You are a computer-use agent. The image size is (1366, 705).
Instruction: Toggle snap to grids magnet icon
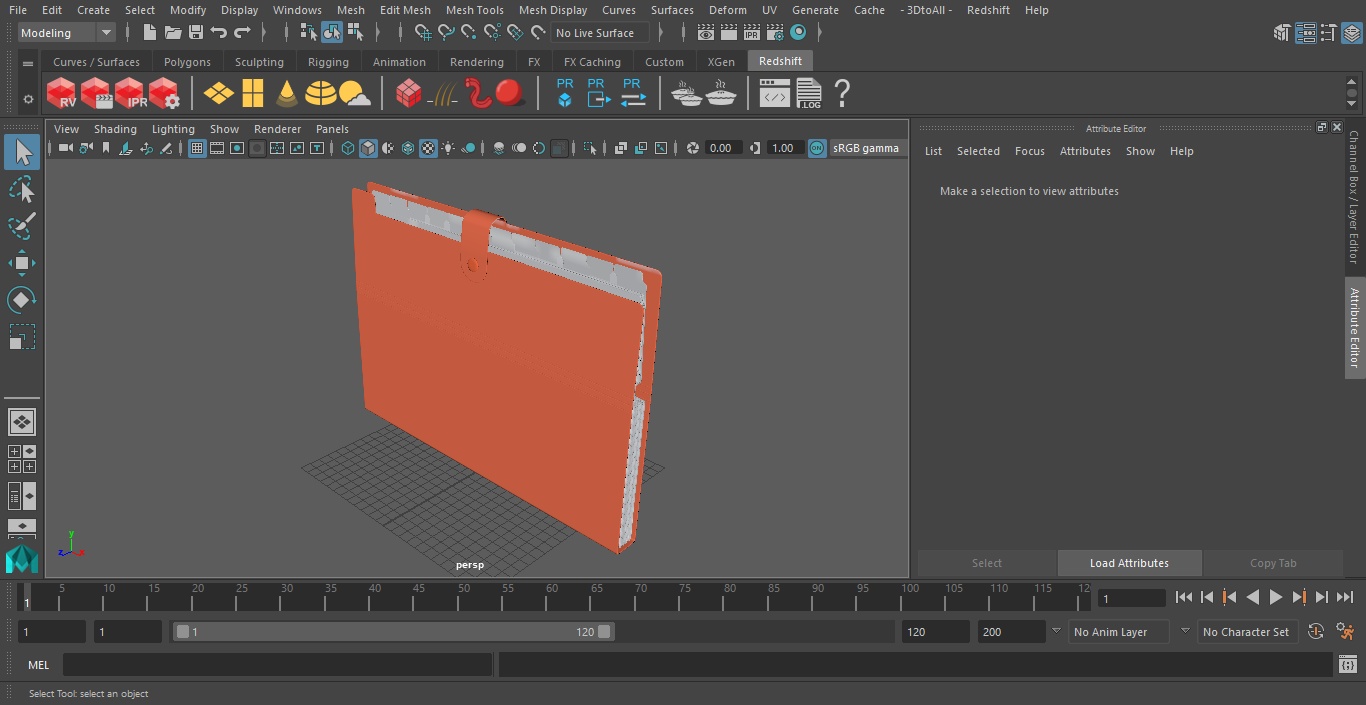tap(423, 33)
